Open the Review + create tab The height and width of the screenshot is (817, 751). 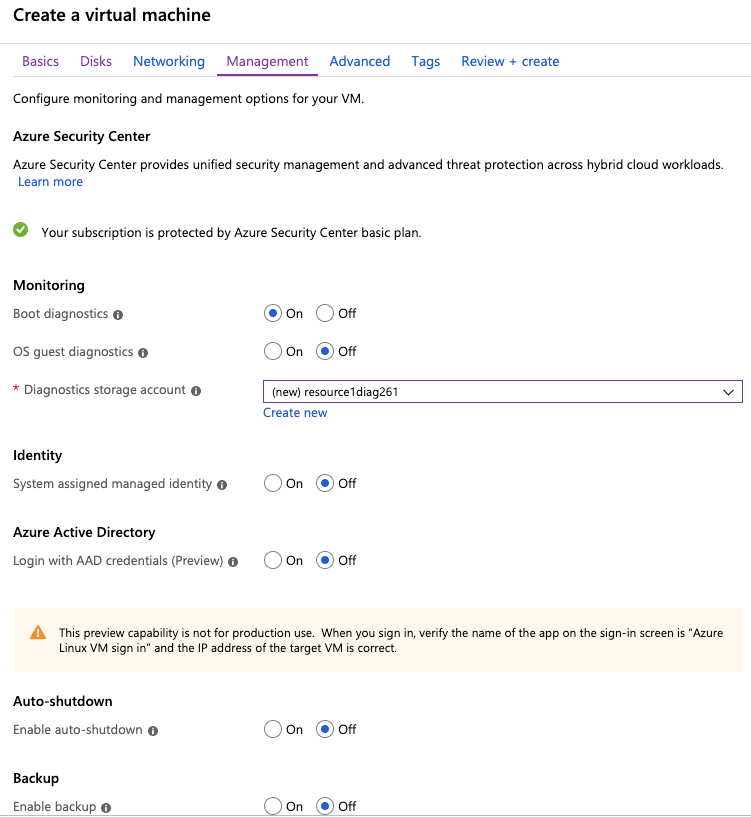[x=510, y=61]
